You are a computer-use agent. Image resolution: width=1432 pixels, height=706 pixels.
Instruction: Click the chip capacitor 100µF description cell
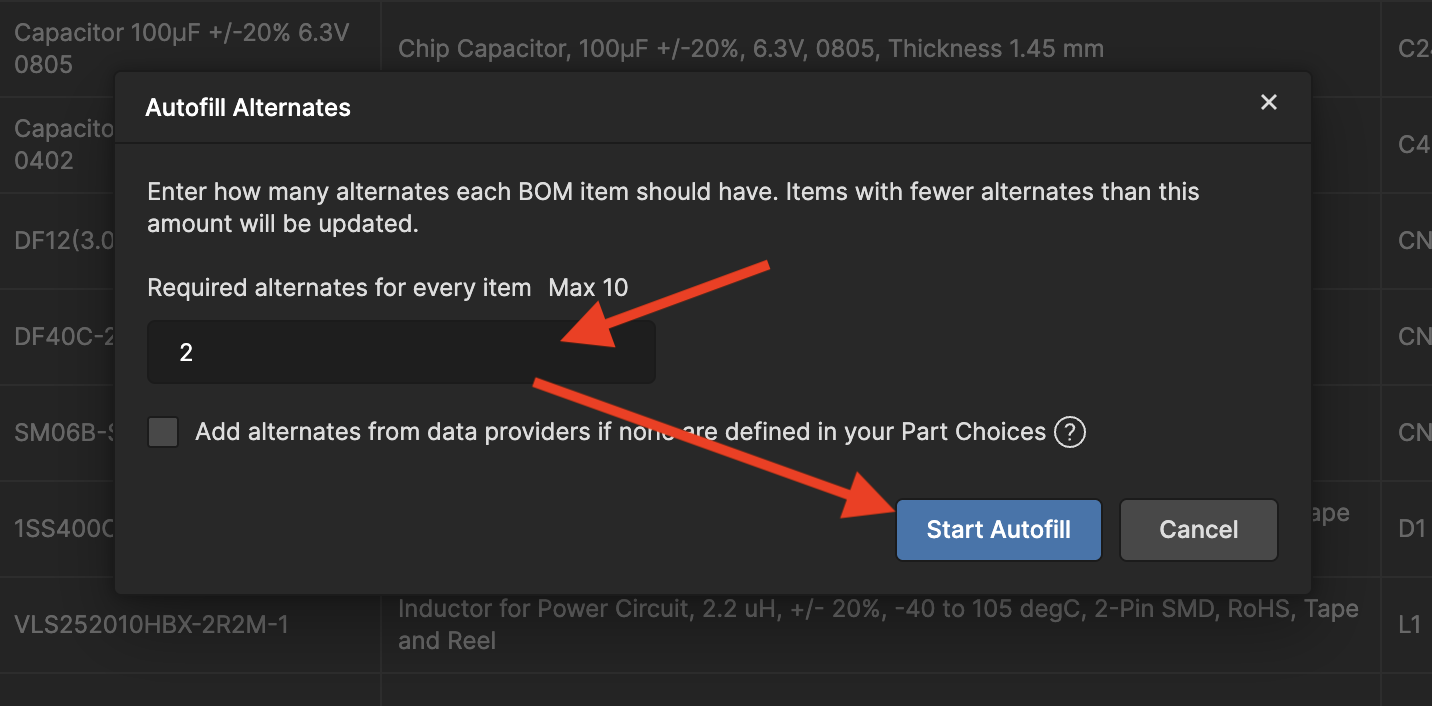pos(750,48)
